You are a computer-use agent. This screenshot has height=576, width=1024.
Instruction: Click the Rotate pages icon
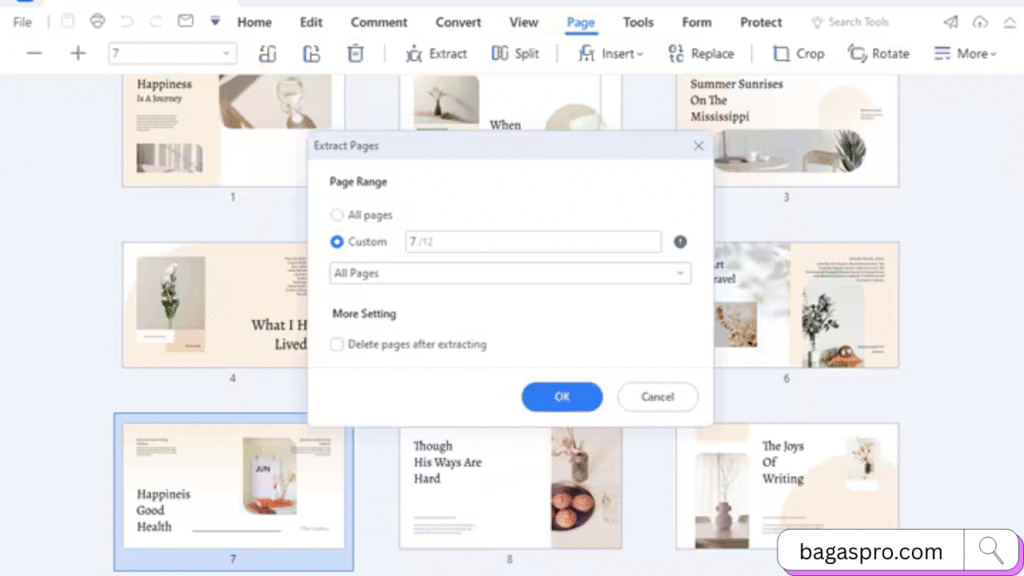(x=857, y=54)
